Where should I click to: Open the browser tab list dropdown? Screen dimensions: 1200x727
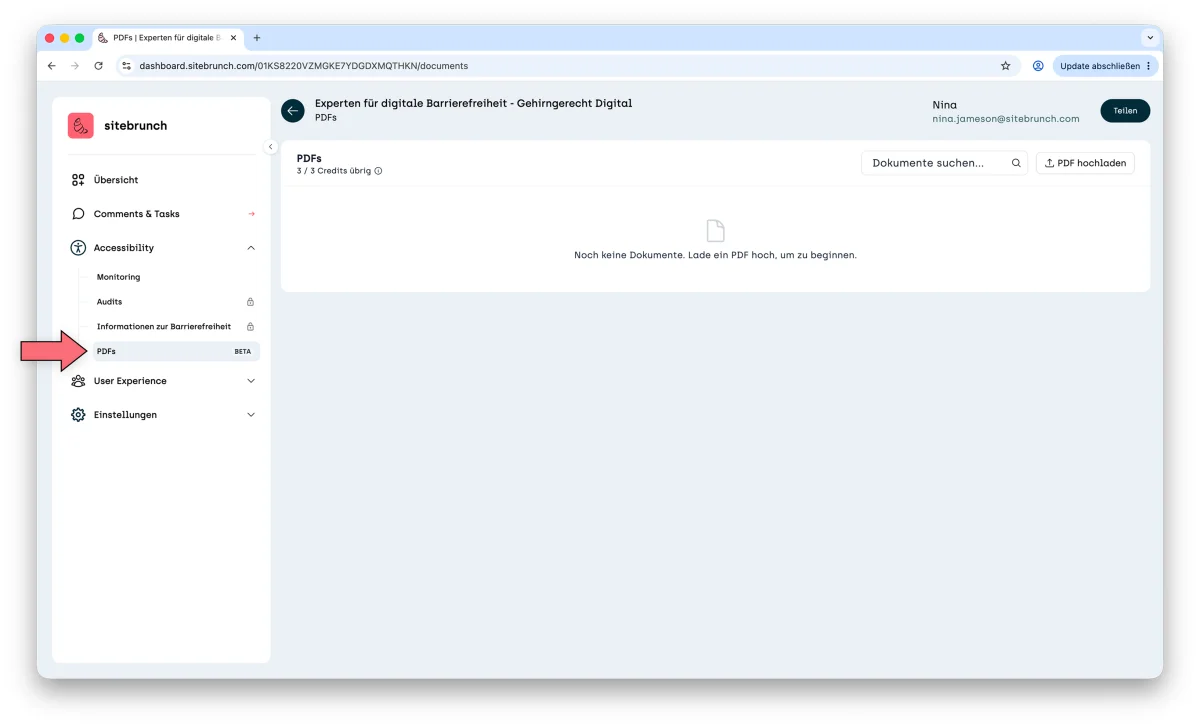[x=1150, y=38]
